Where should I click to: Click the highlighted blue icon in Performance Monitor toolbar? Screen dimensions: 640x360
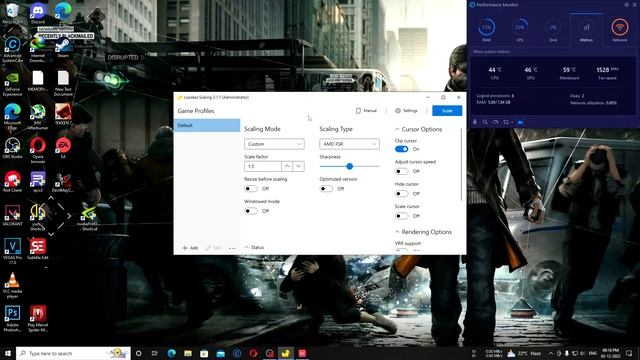click(520, 122)
